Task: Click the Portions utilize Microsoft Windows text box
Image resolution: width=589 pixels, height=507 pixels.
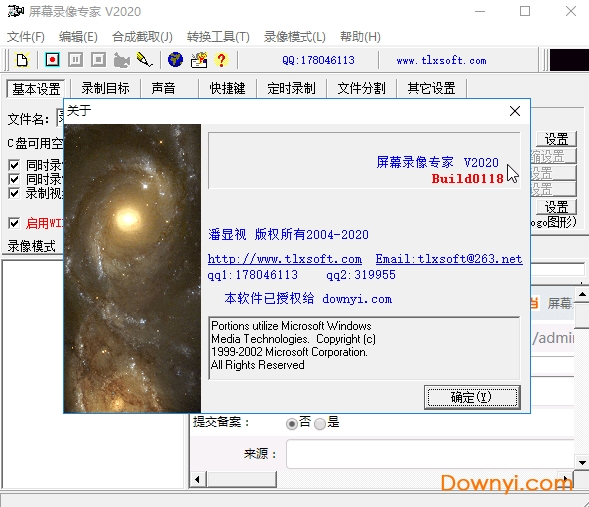Action: pyautogui.click(x=364, y=348)
